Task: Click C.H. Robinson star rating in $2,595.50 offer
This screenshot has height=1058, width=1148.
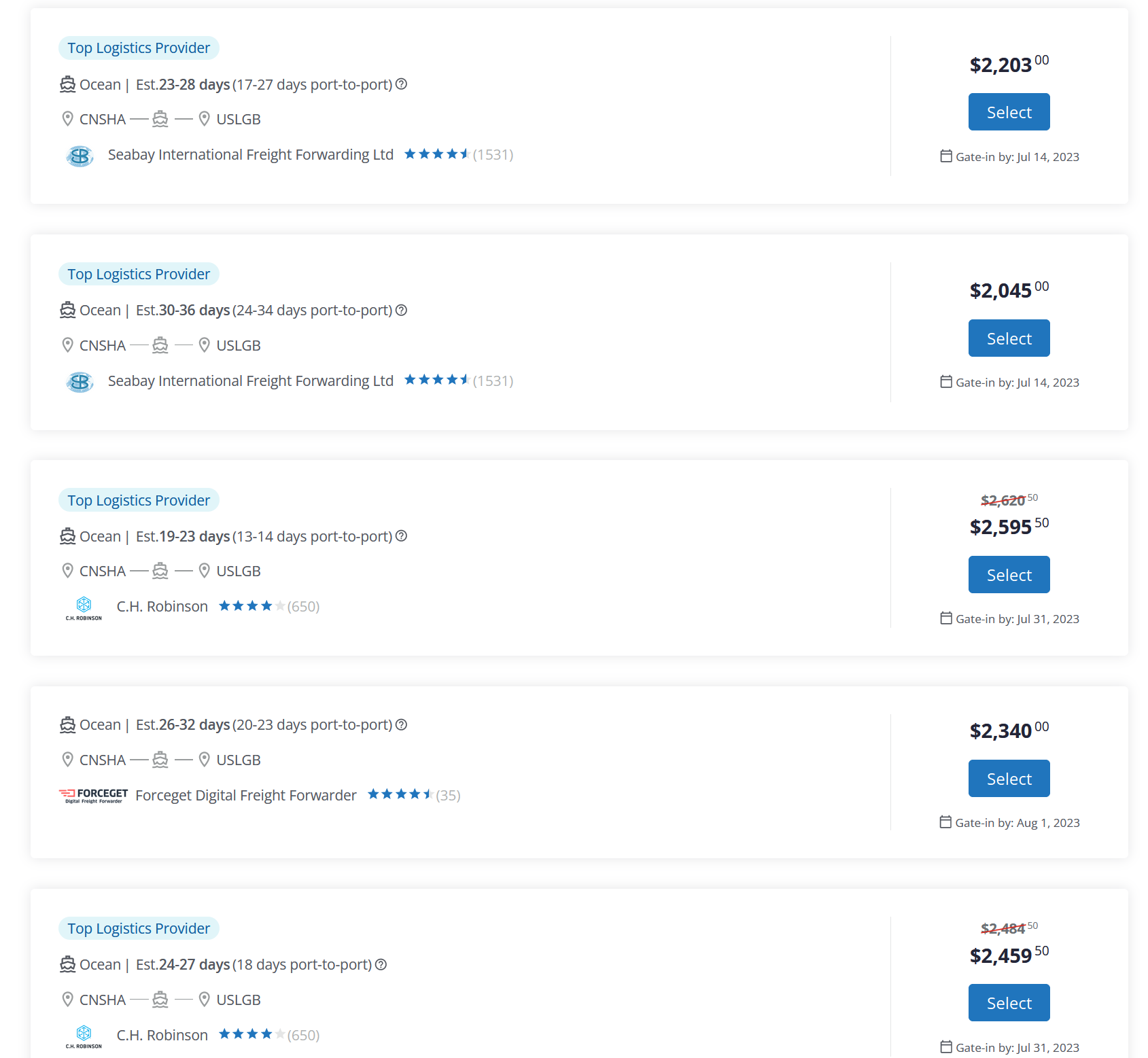Action: click(251, 606)
